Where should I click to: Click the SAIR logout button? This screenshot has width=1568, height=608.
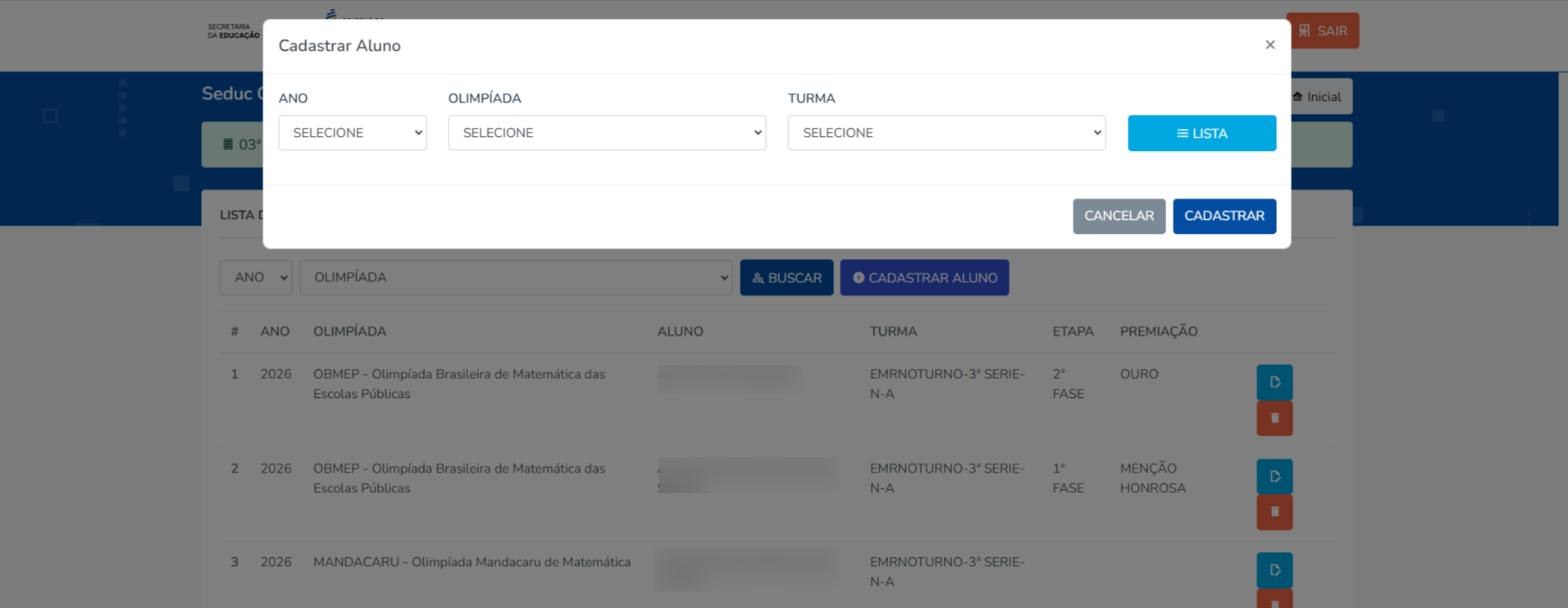(x=1322, y=31)
